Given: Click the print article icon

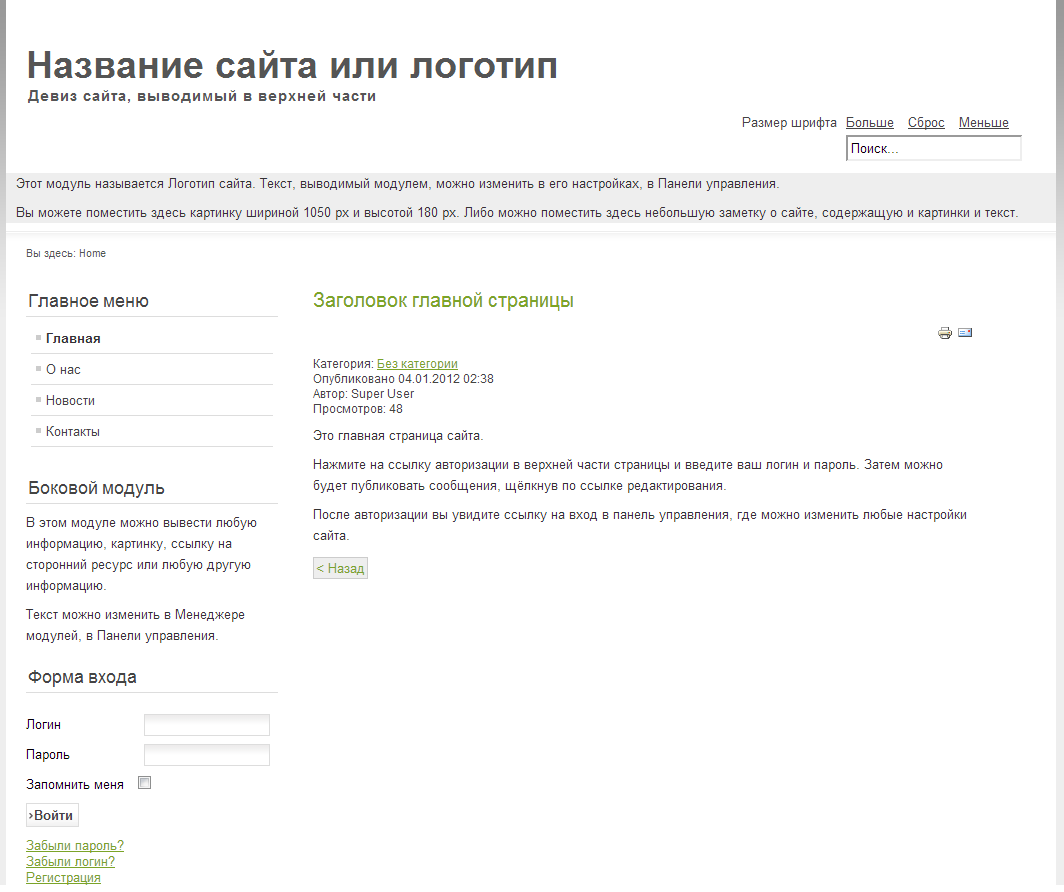Looking at the screenshot, I should pyautogui.click(x=944, y=333).
